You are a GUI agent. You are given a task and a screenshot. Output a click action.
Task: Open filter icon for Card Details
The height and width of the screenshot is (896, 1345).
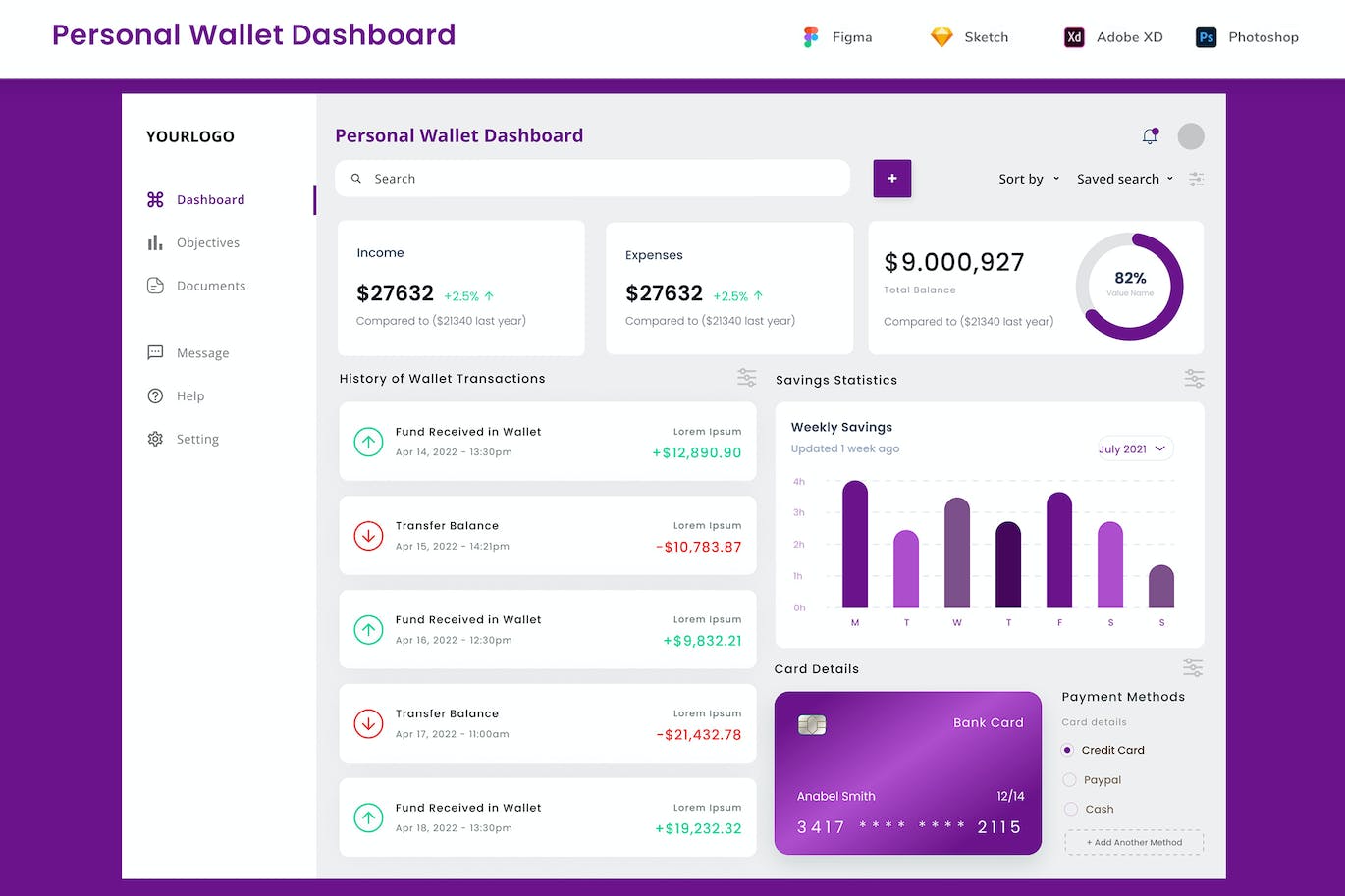(1193, 668)
